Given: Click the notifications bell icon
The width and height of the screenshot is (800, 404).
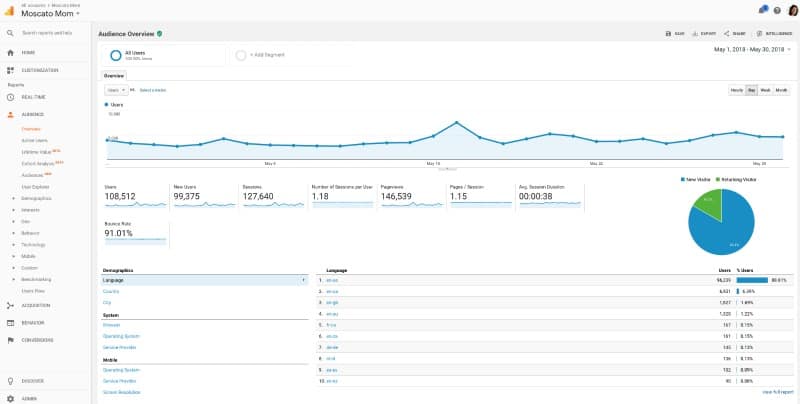Looking at the screenshot, I should pyautogui.click(x=763, y=10).
